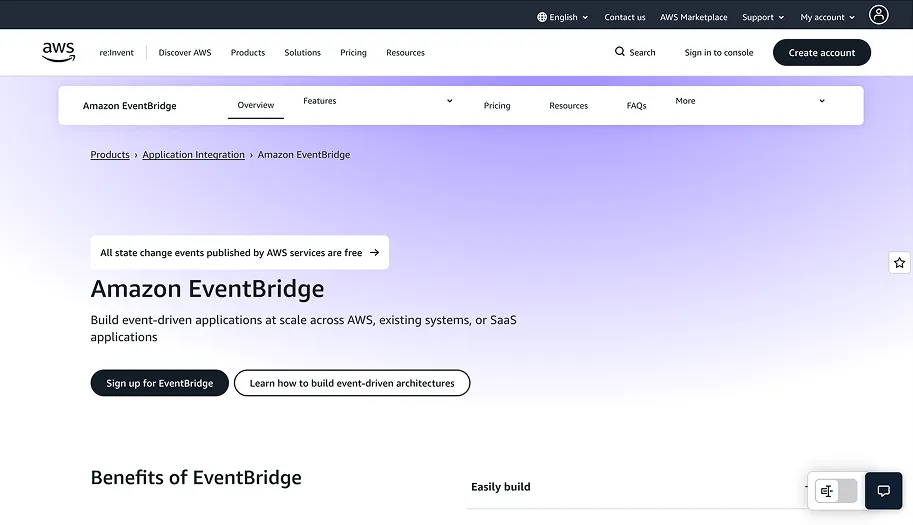Screen dimensions: 913x525
Task: Click Learn how to build event-driven architectures
Action: tap(352, 383)
